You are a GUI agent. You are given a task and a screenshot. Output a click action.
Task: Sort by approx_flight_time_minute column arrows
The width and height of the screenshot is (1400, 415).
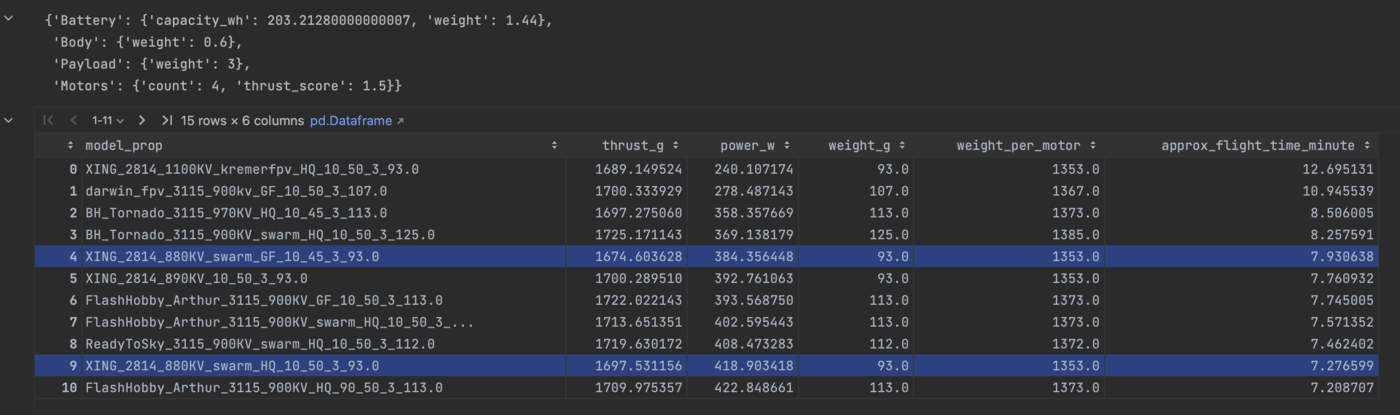click(x=1366, y=145)
